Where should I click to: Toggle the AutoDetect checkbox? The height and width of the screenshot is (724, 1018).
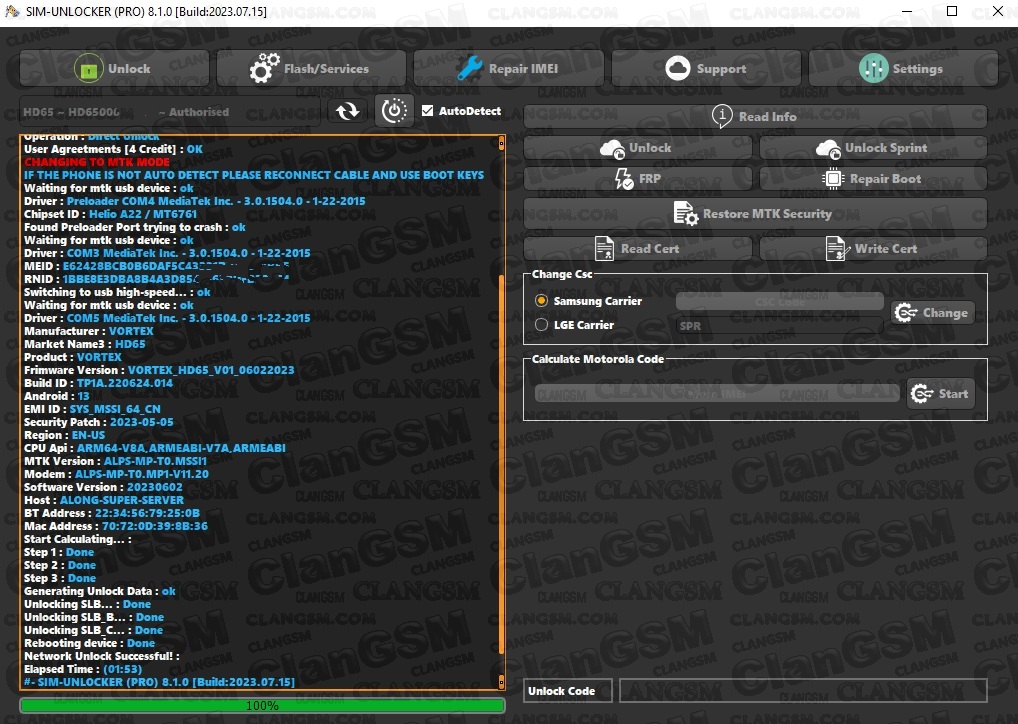427,111
